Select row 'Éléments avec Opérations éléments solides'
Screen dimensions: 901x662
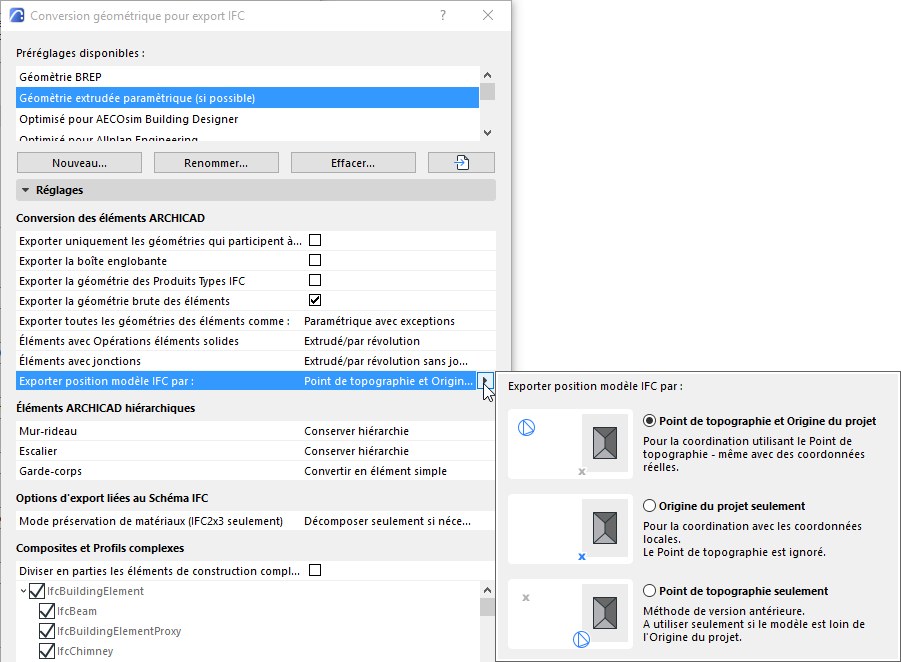coord(256,341)
